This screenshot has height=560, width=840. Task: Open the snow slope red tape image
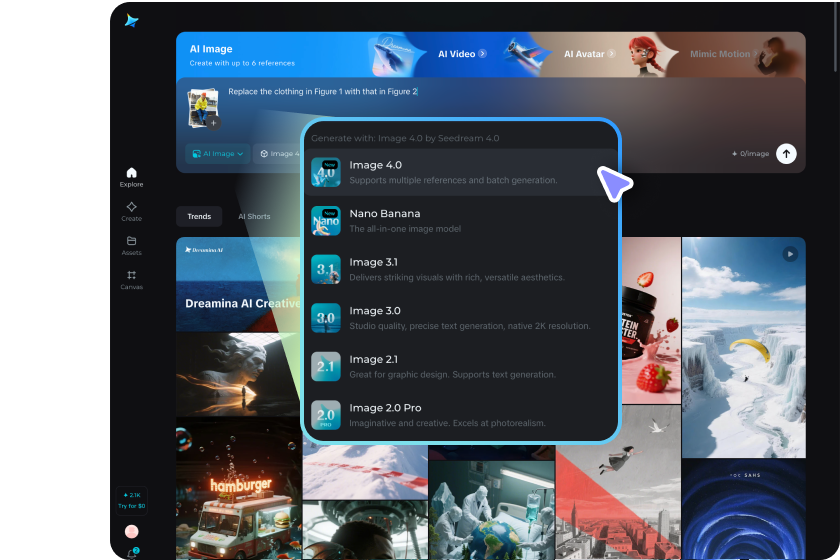pos(365,472)
